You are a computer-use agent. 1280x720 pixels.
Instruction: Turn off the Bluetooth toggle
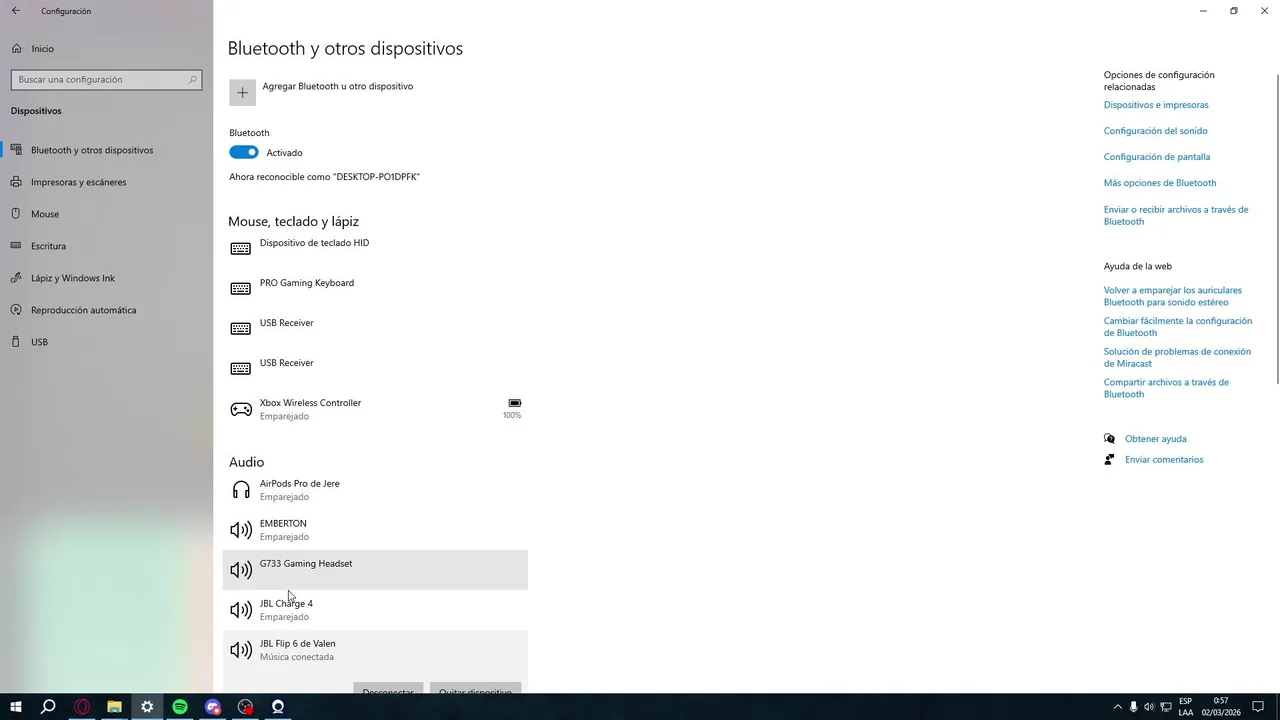point(243,152)
